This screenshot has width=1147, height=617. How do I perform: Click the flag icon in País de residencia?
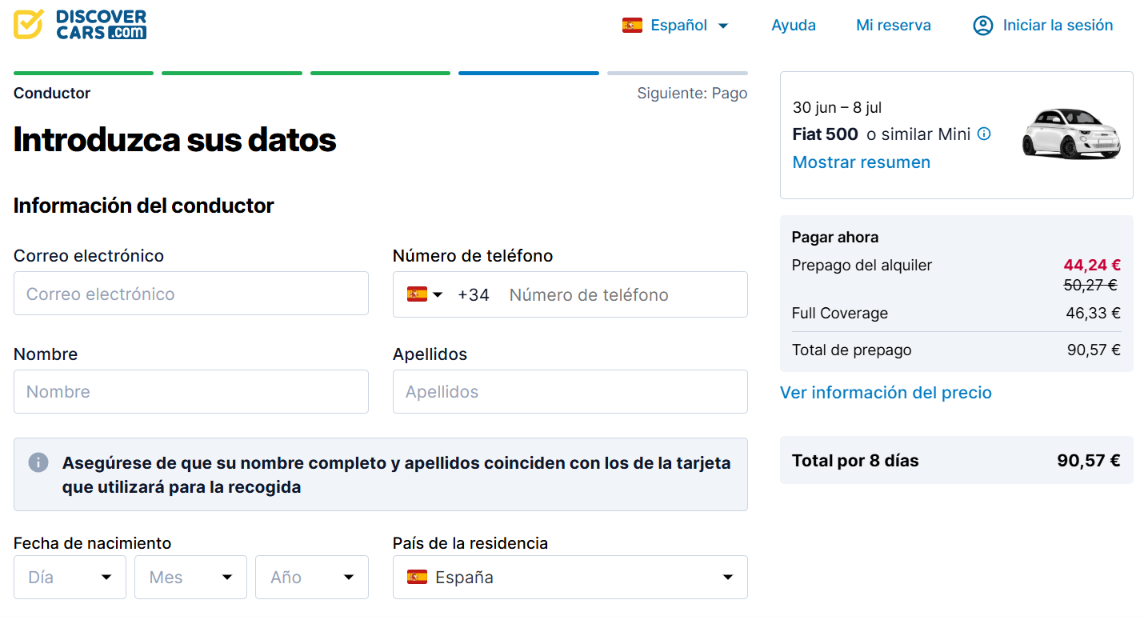point(417,577)
